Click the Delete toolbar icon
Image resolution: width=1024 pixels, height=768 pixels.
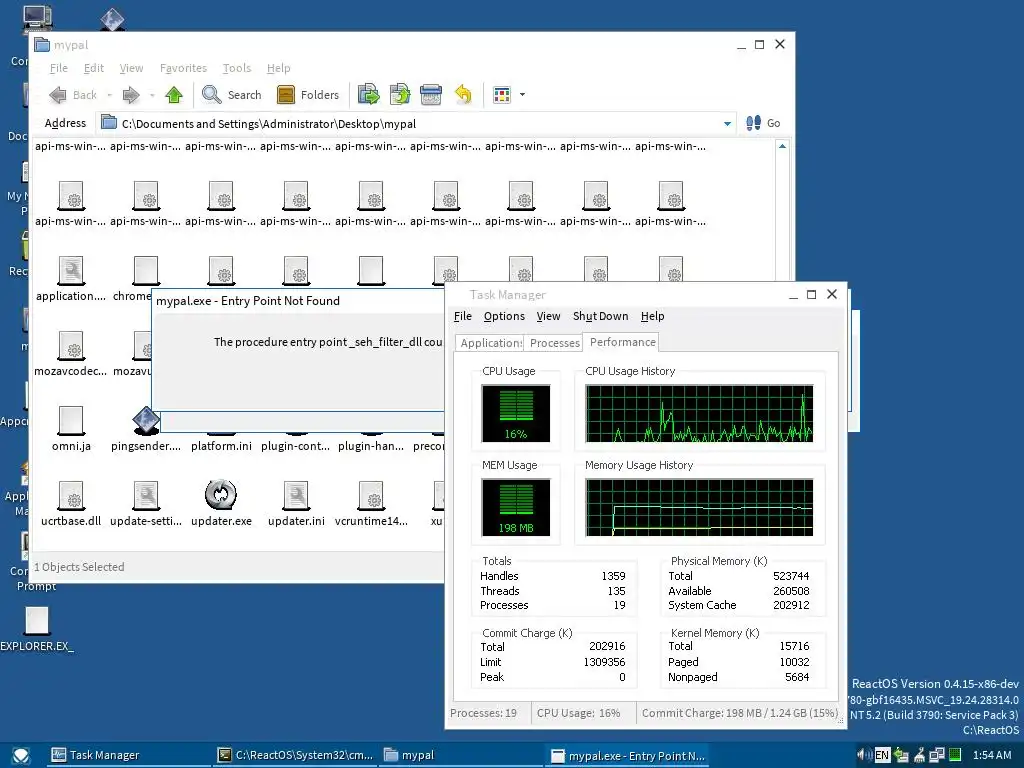[x=431, y=95]
